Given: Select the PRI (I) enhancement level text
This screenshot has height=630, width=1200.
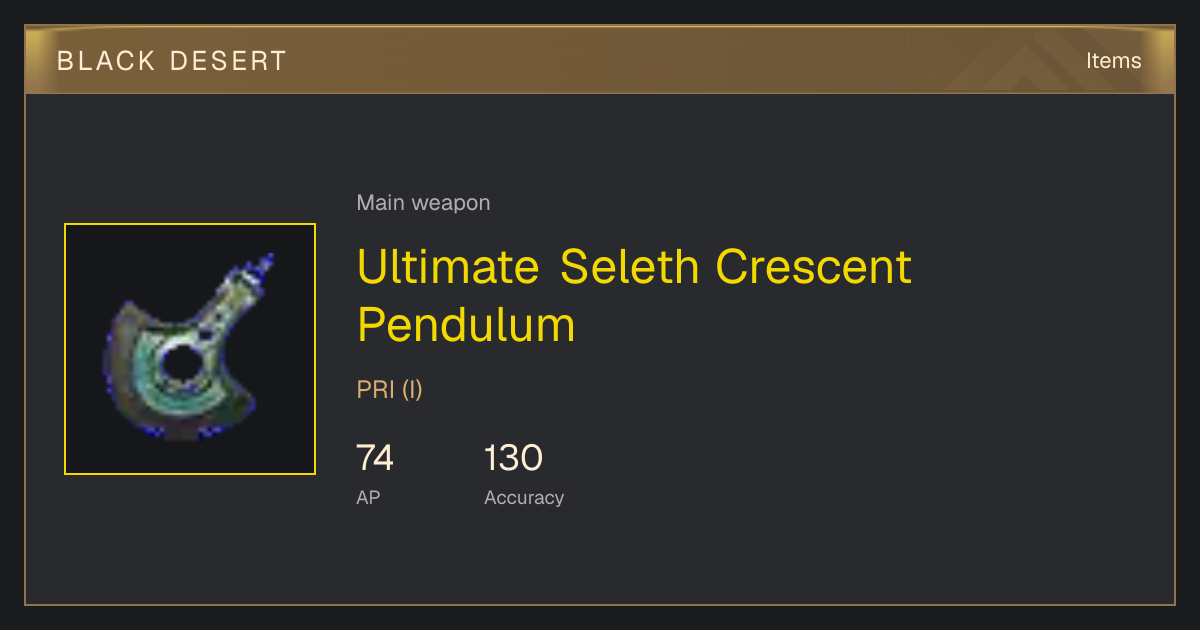Looking at the screenshot, I should pyautogui.click(x=390, y=390).
